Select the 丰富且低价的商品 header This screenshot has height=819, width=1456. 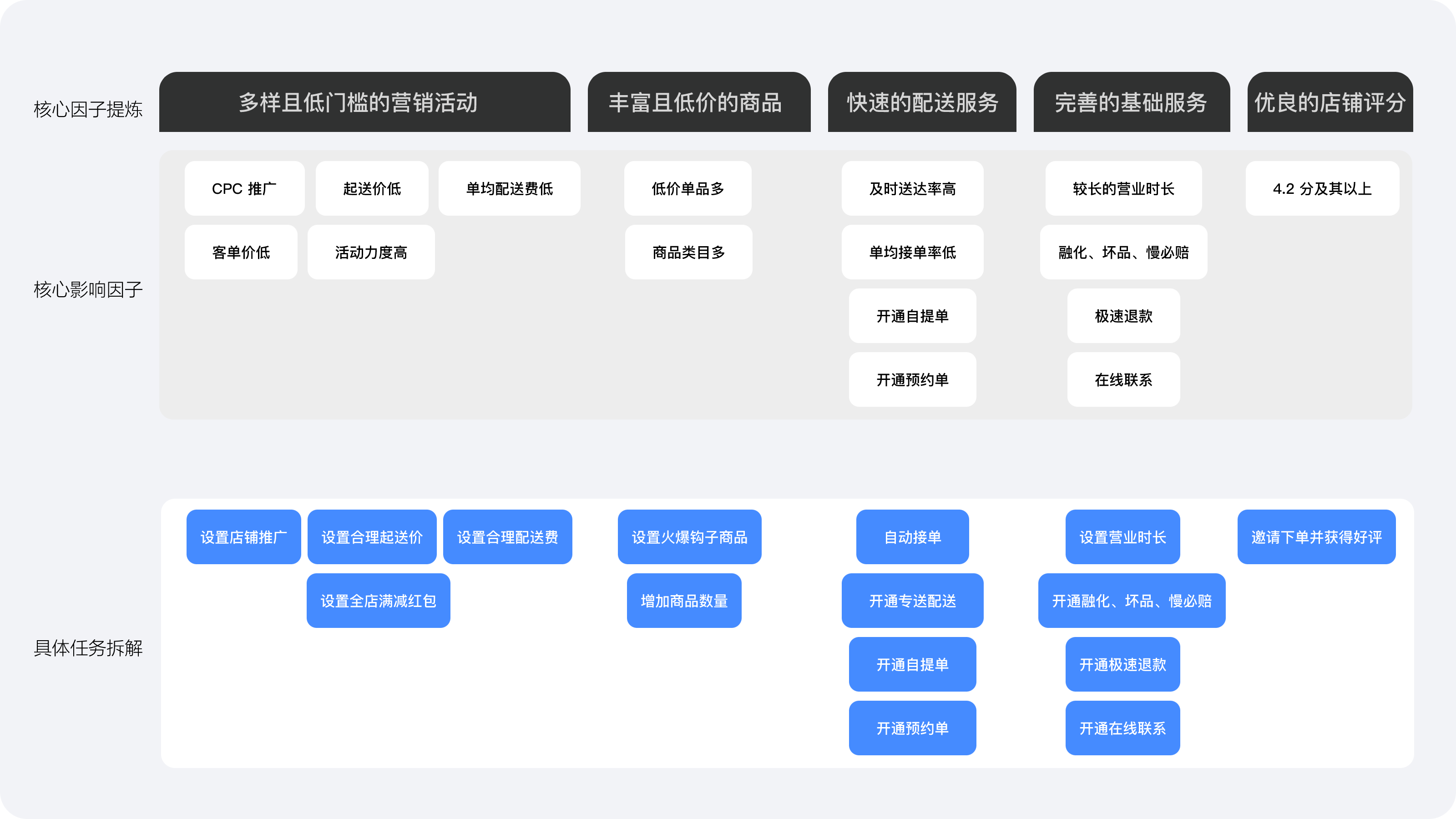(699, 102)
